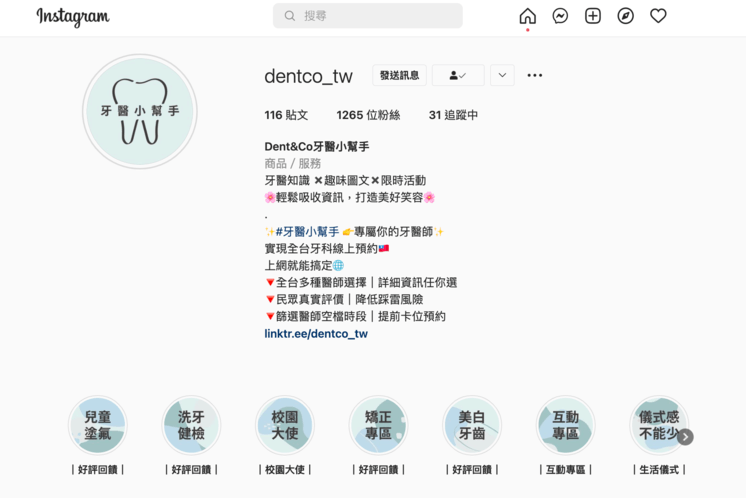Click the Instagram logo
This screenshot has height=498, width=746.
coord(73,17)
